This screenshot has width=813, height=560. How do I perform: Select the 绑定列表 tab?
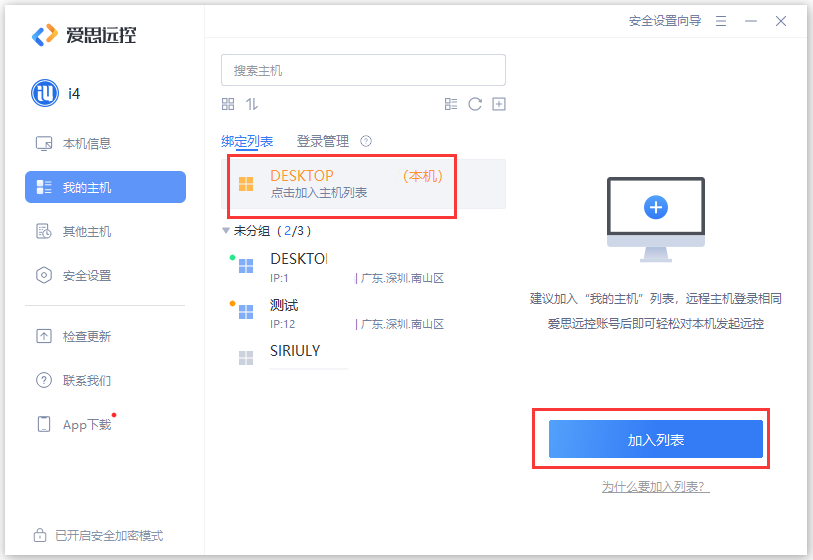pyautogui.click(x=247, y=141)
